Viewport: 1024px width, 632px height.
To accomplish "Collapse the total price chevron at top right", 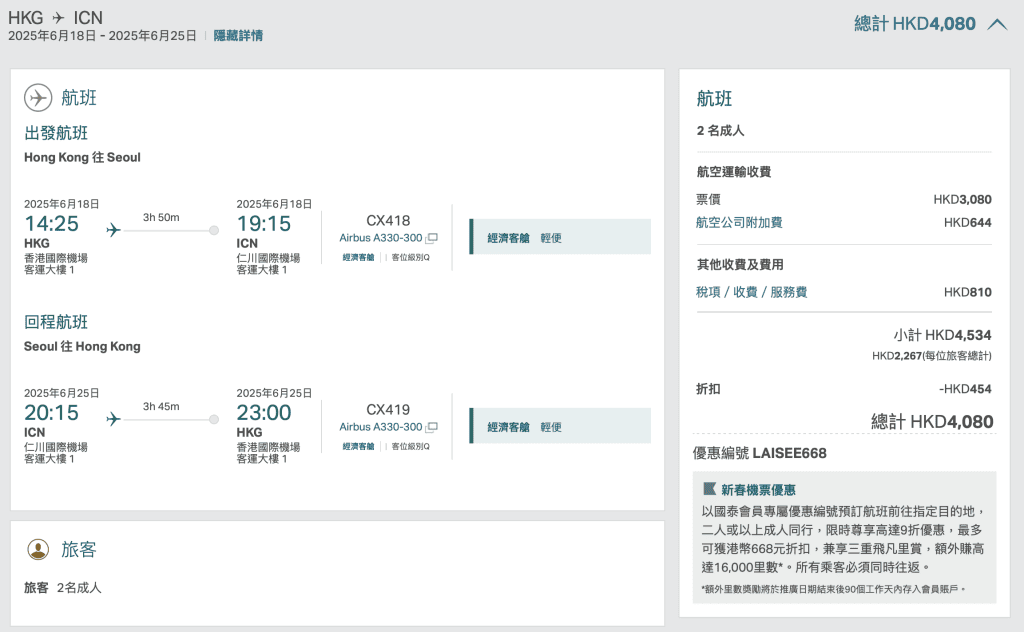I will pos(996,24).
